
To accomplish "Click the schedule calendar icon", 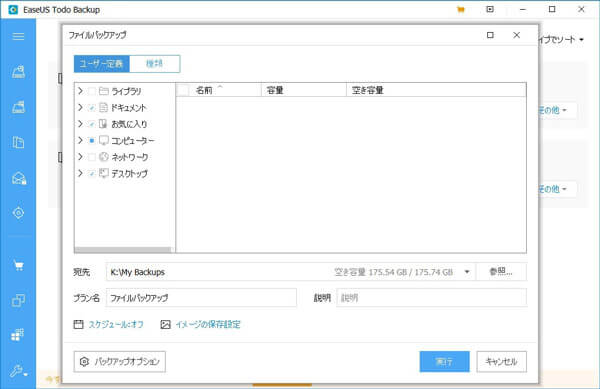I will click(x=78, y=324).
